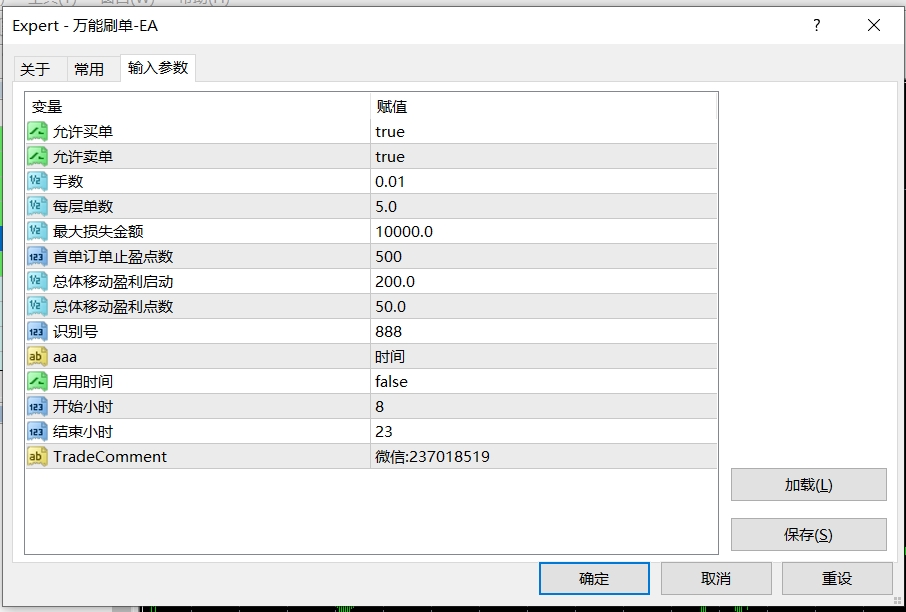Click the string icon beside TradeComment

tap(37, 456)
